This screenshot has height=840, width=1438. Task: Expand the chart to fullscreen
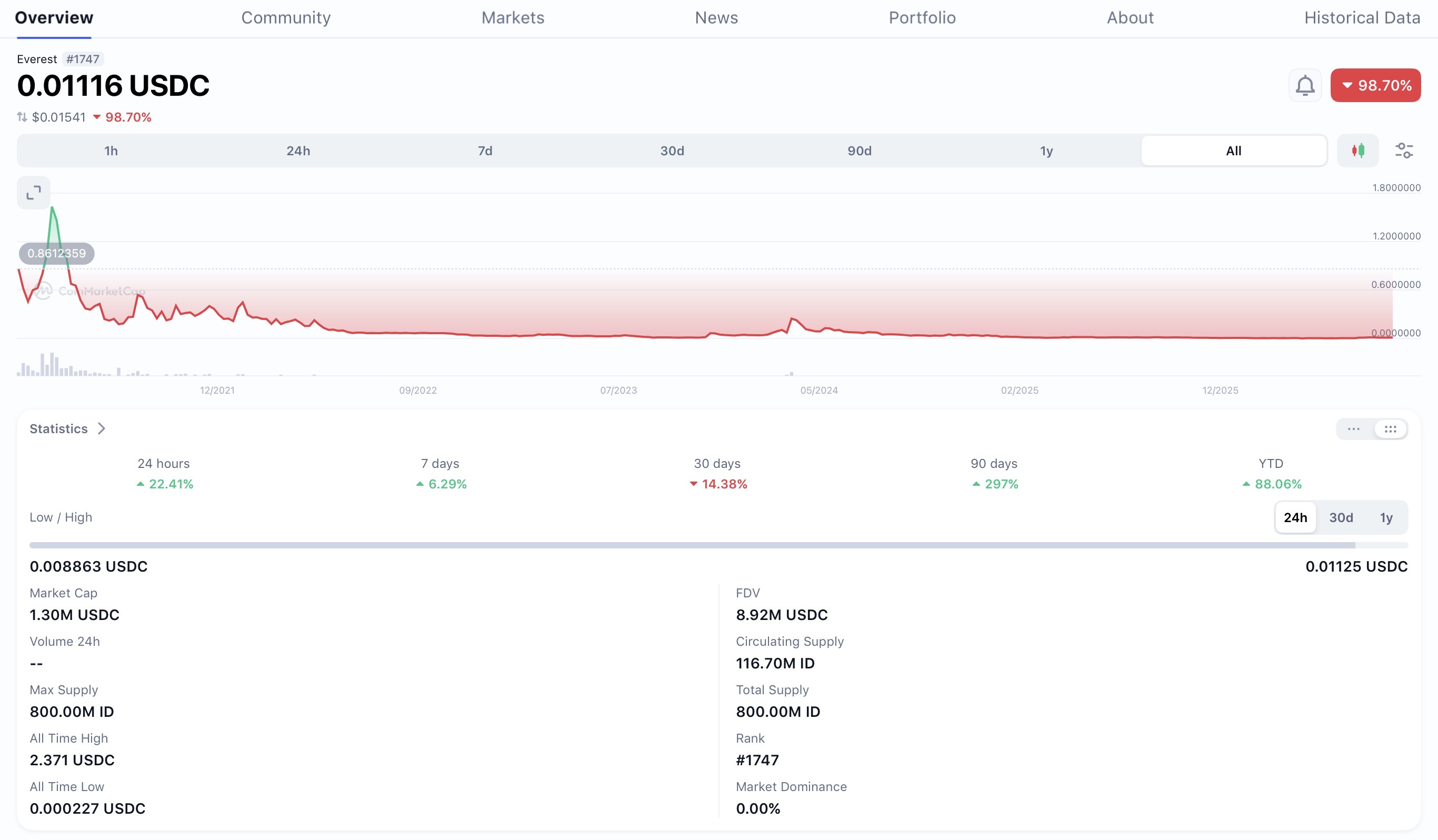click(34, 192)
